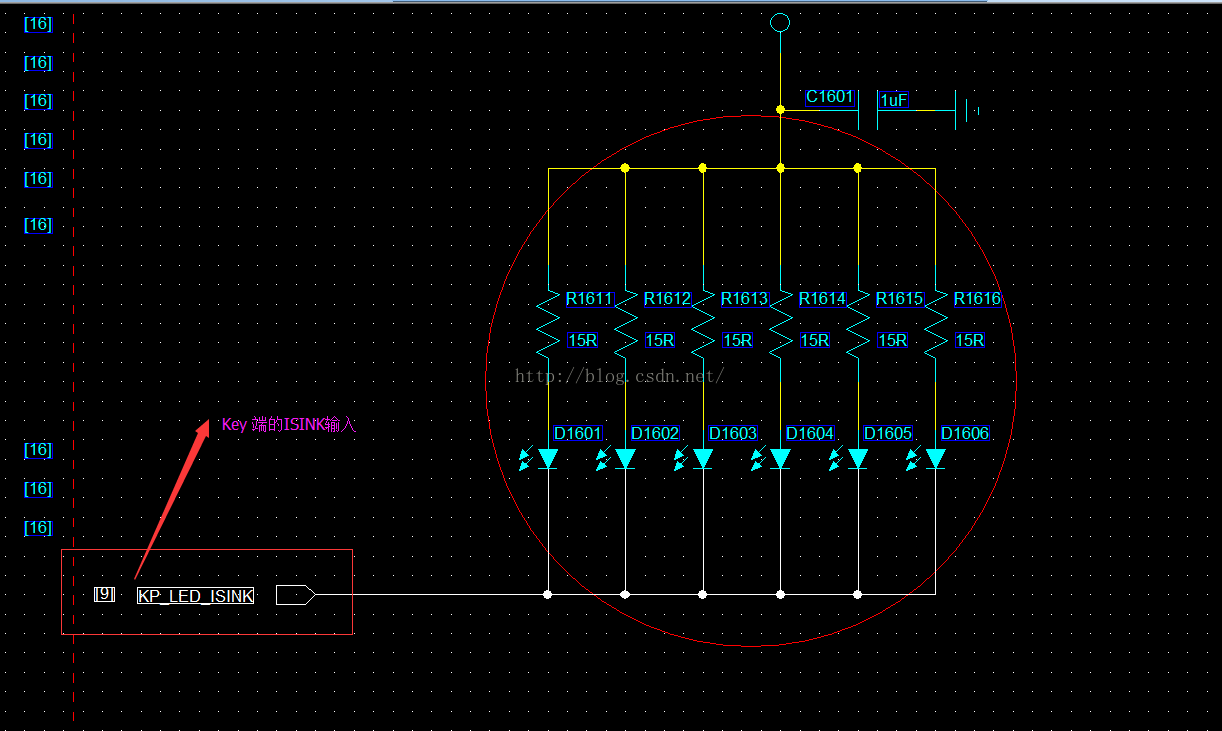Select the C1601 capacitor symbol
Image resolution: width=1222 pixels, height=731 pixels.
pyautogui.click(x=868, y=110)
